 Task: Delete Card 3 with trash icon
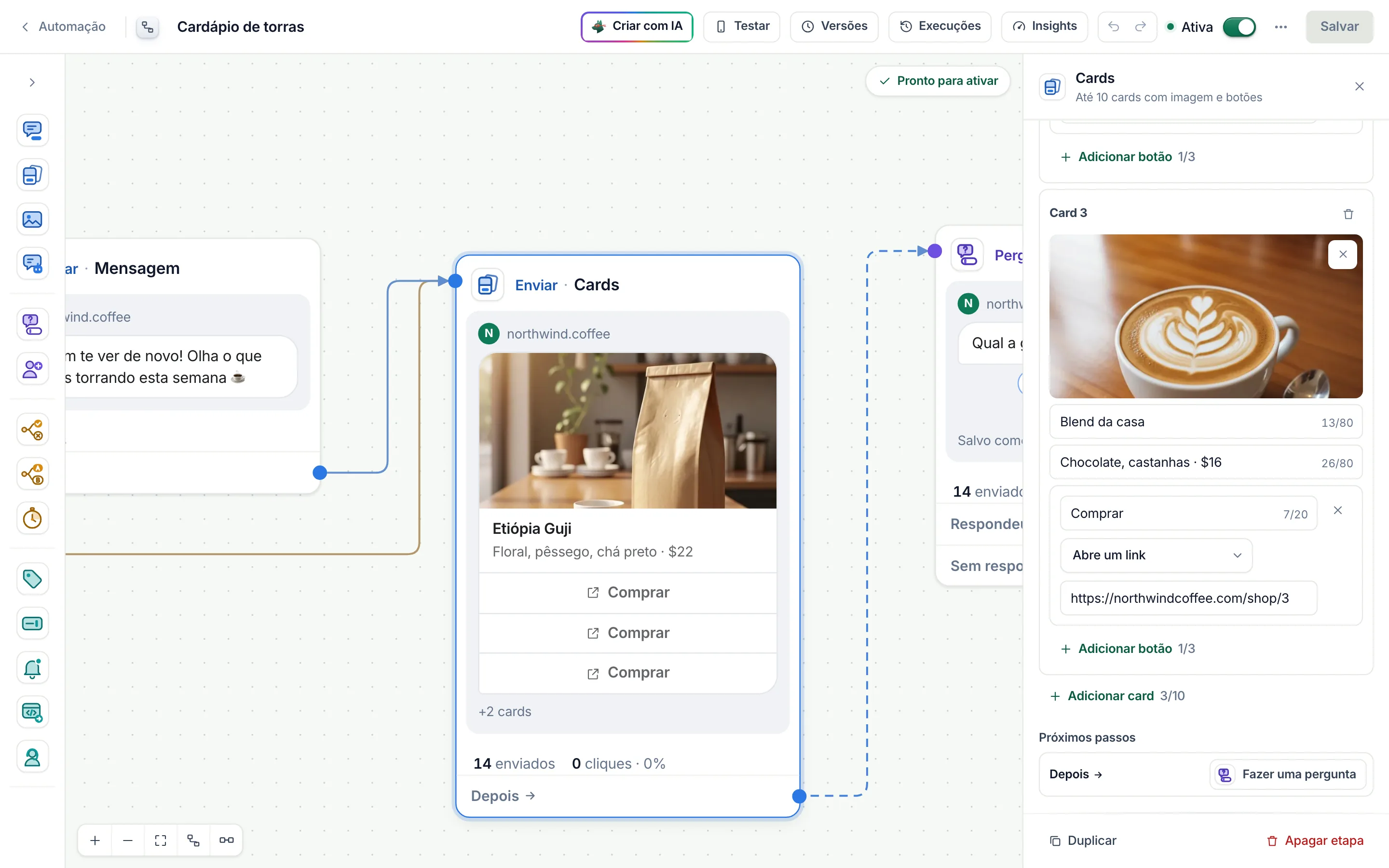point(1348,214)
